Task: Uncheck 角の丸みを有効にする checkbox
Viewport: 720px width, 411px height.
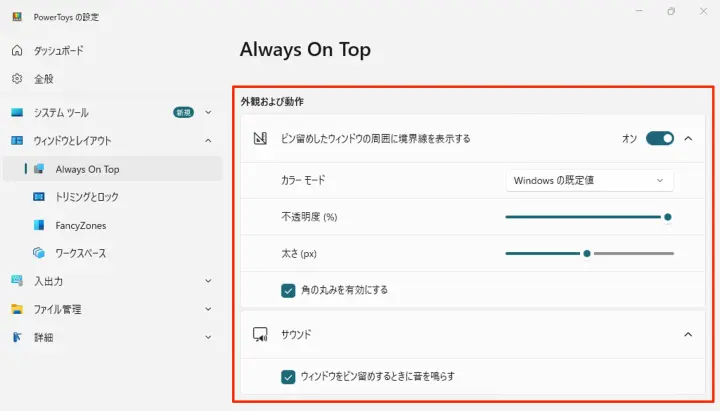Action: point(288,290)
